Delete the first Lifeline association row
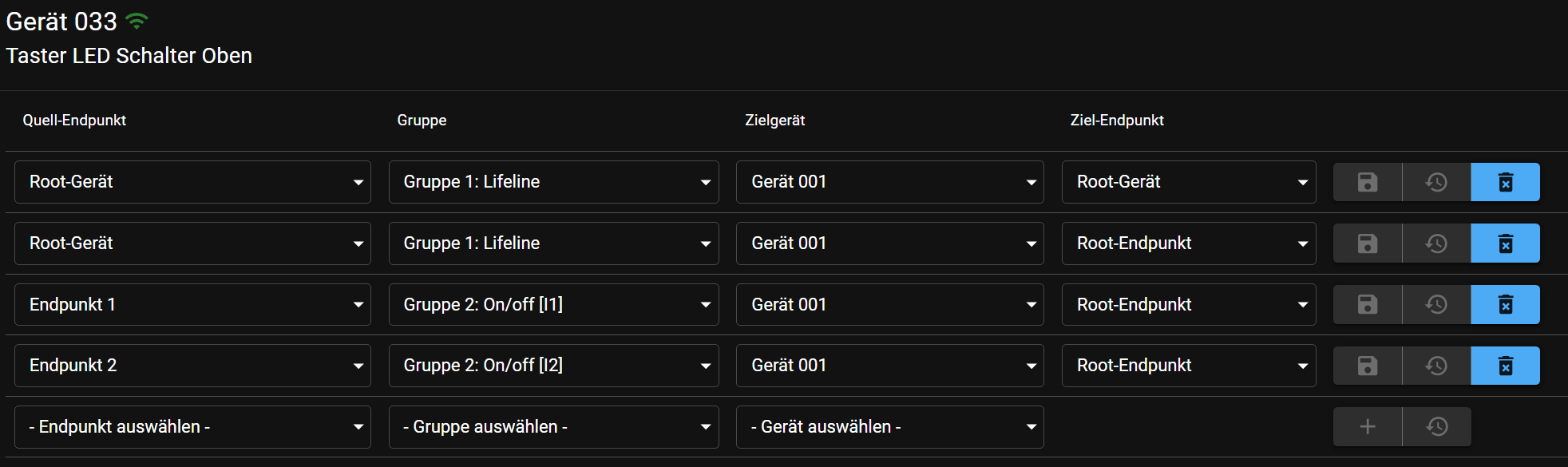 pos(1505,182)
